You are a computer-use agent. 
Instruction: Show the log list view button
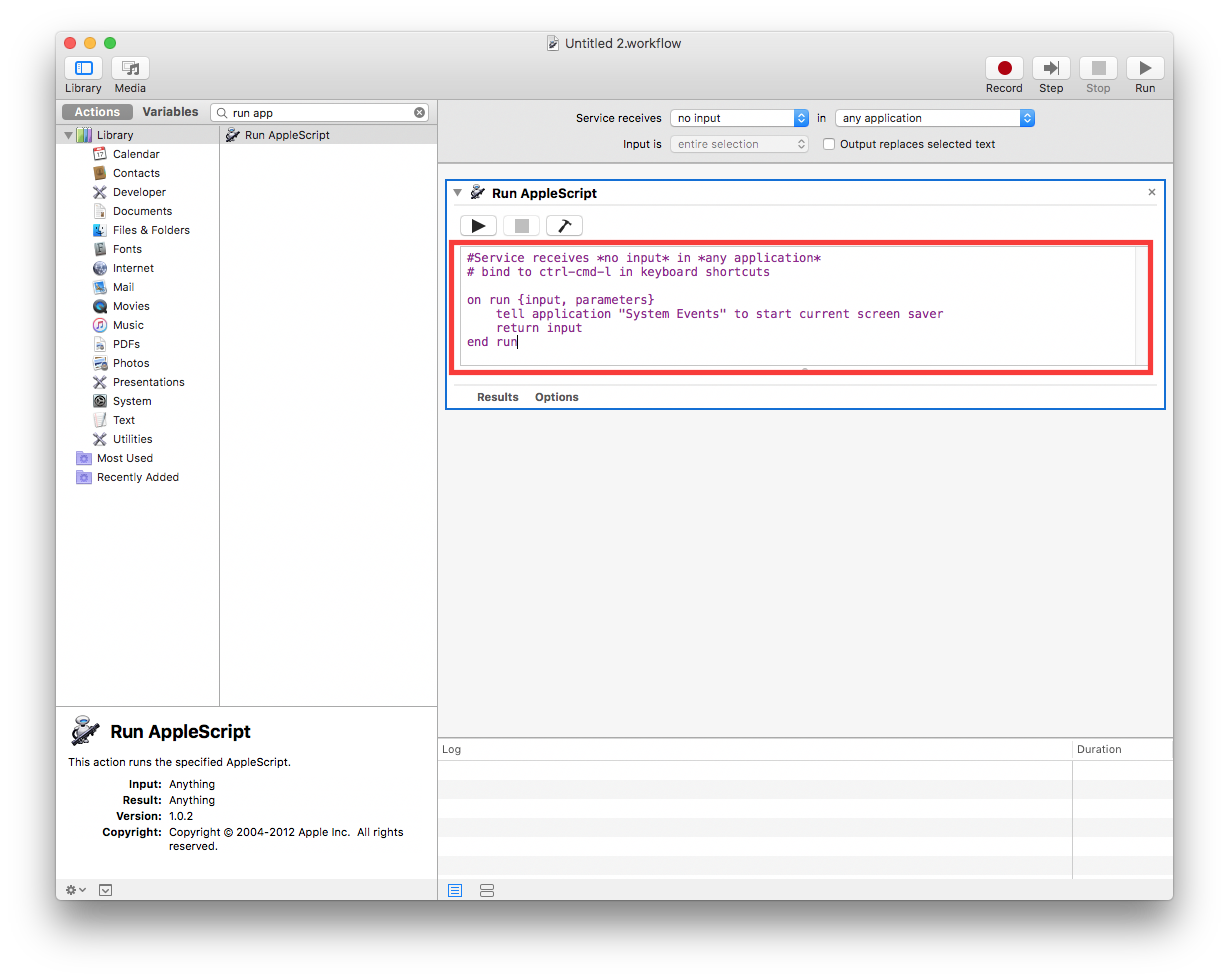tap(455, 890)
